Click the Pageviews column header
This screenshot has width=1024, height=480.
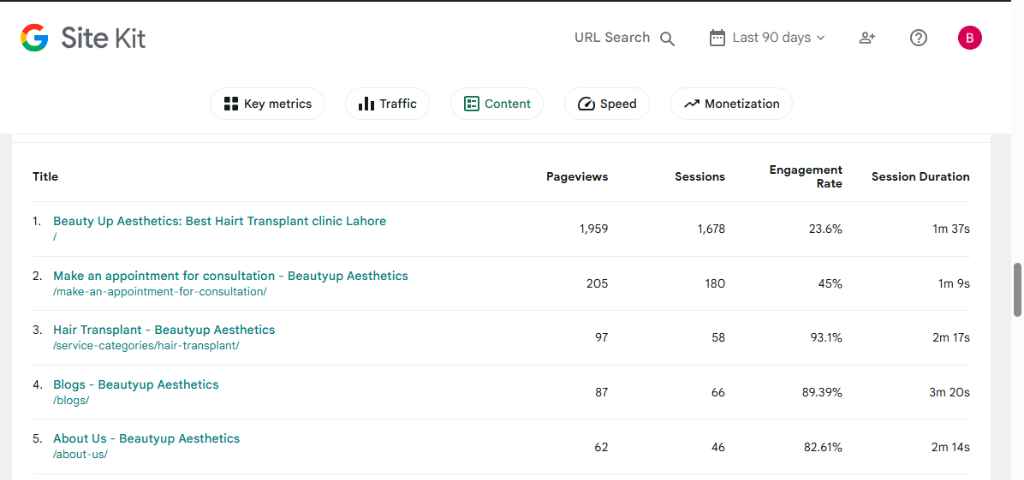click(x=577, y=176)
